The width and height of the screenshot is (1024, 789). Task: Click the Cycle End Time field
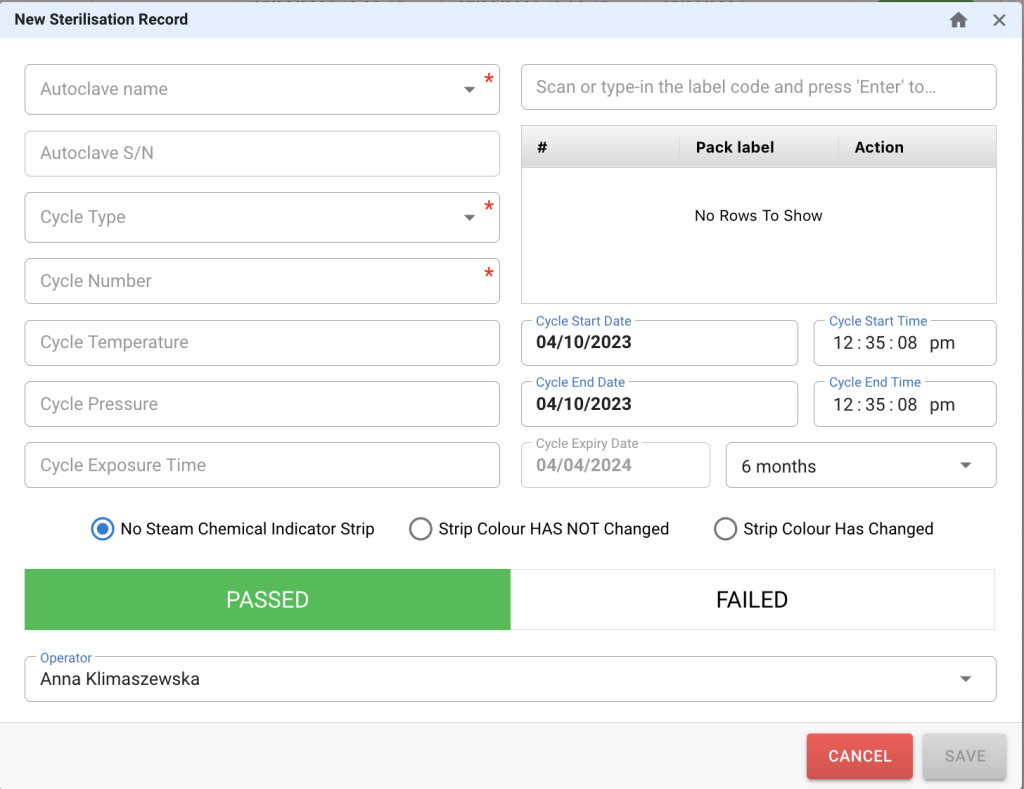904,404
